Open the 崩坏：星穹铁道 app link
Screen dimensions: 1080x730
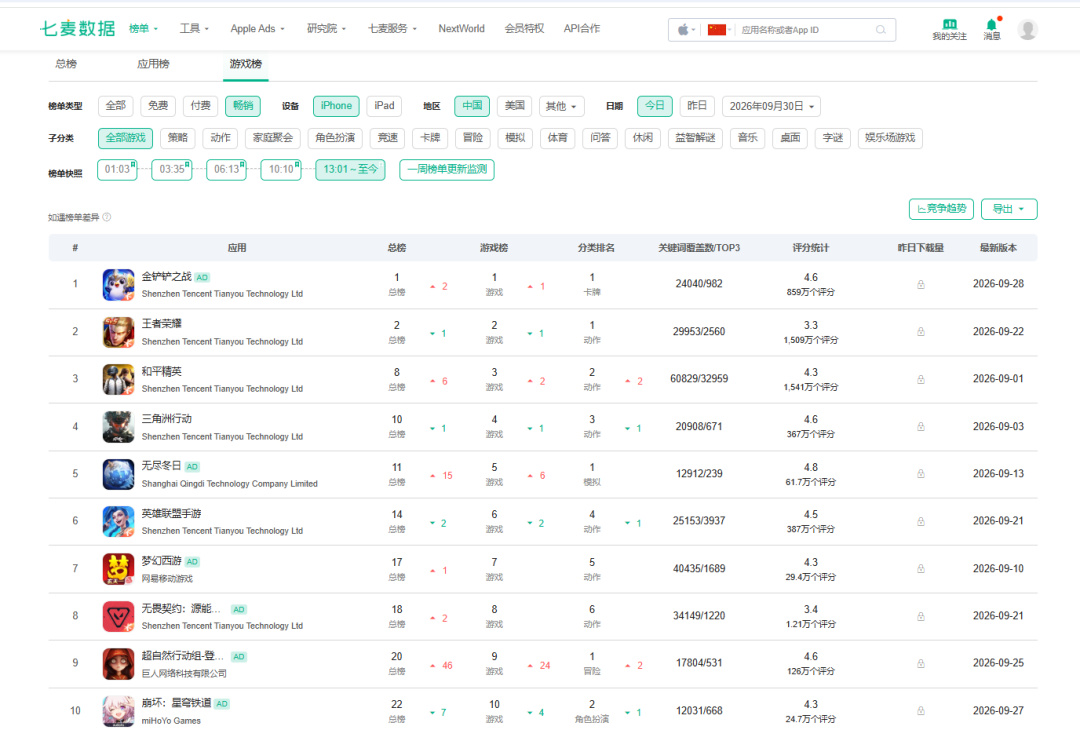176,702
